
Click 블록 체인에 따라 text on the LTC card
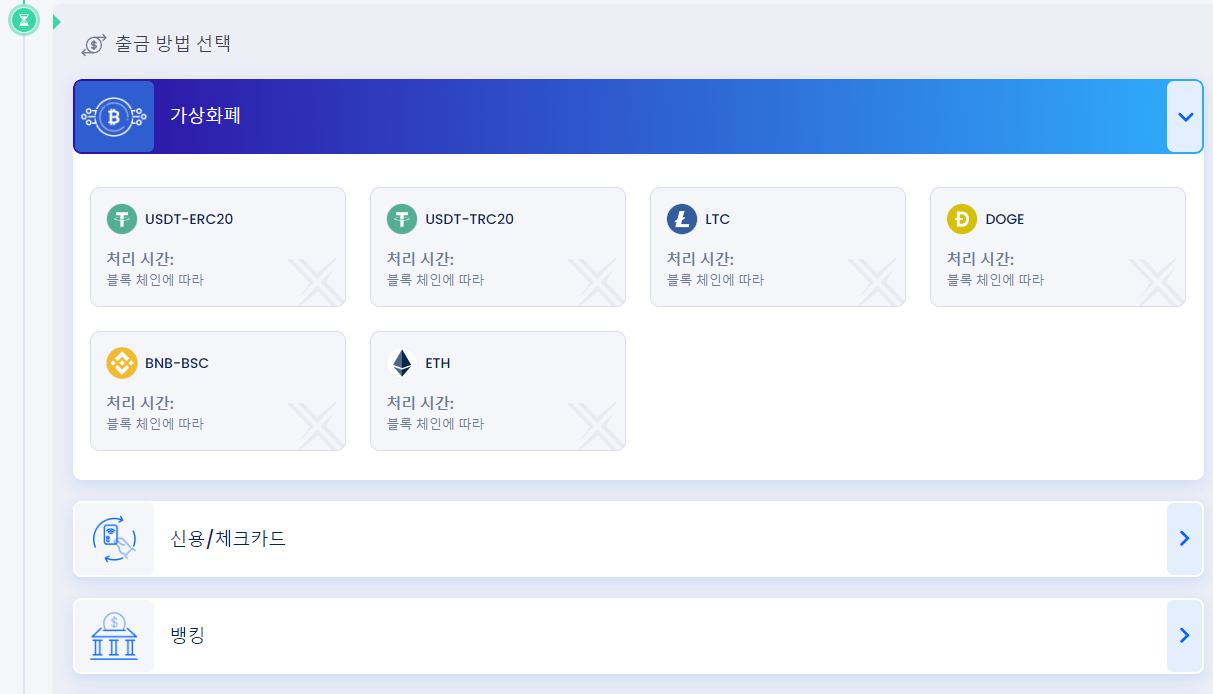point(716,280)
